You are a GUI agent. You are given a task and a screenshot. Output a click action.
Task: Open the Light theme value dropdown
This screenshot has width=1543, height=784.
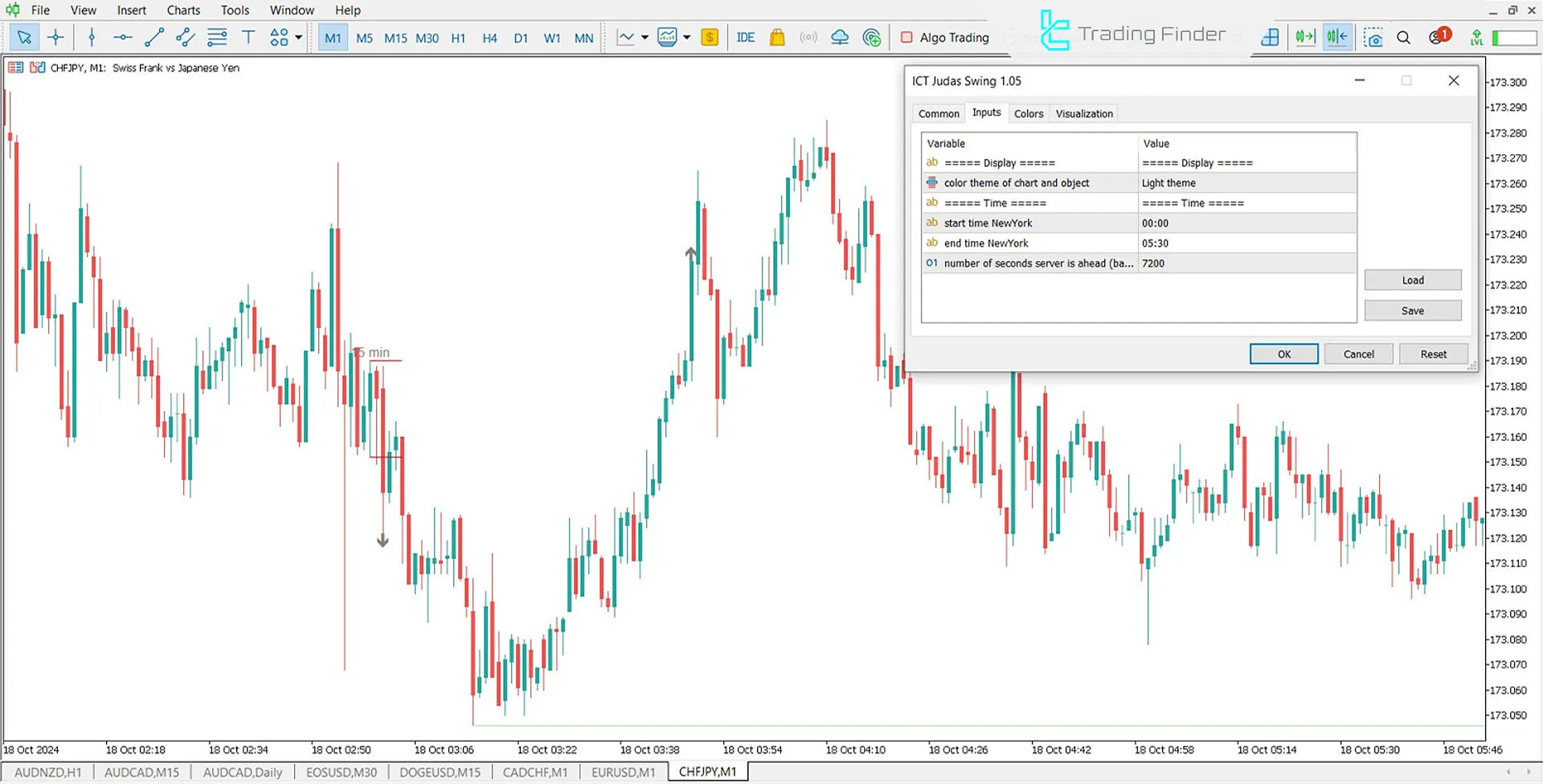(x=1246, y=182)
